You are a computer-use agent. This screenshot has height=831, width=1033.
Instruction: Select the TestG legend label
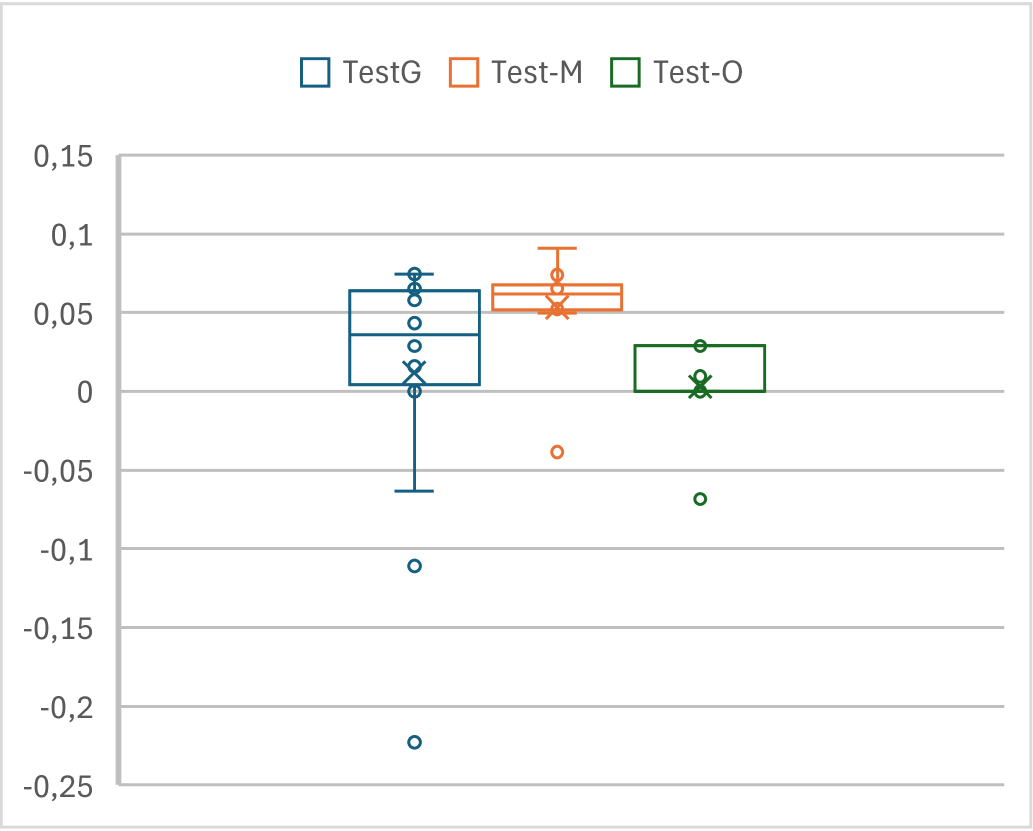coord(381,73)
